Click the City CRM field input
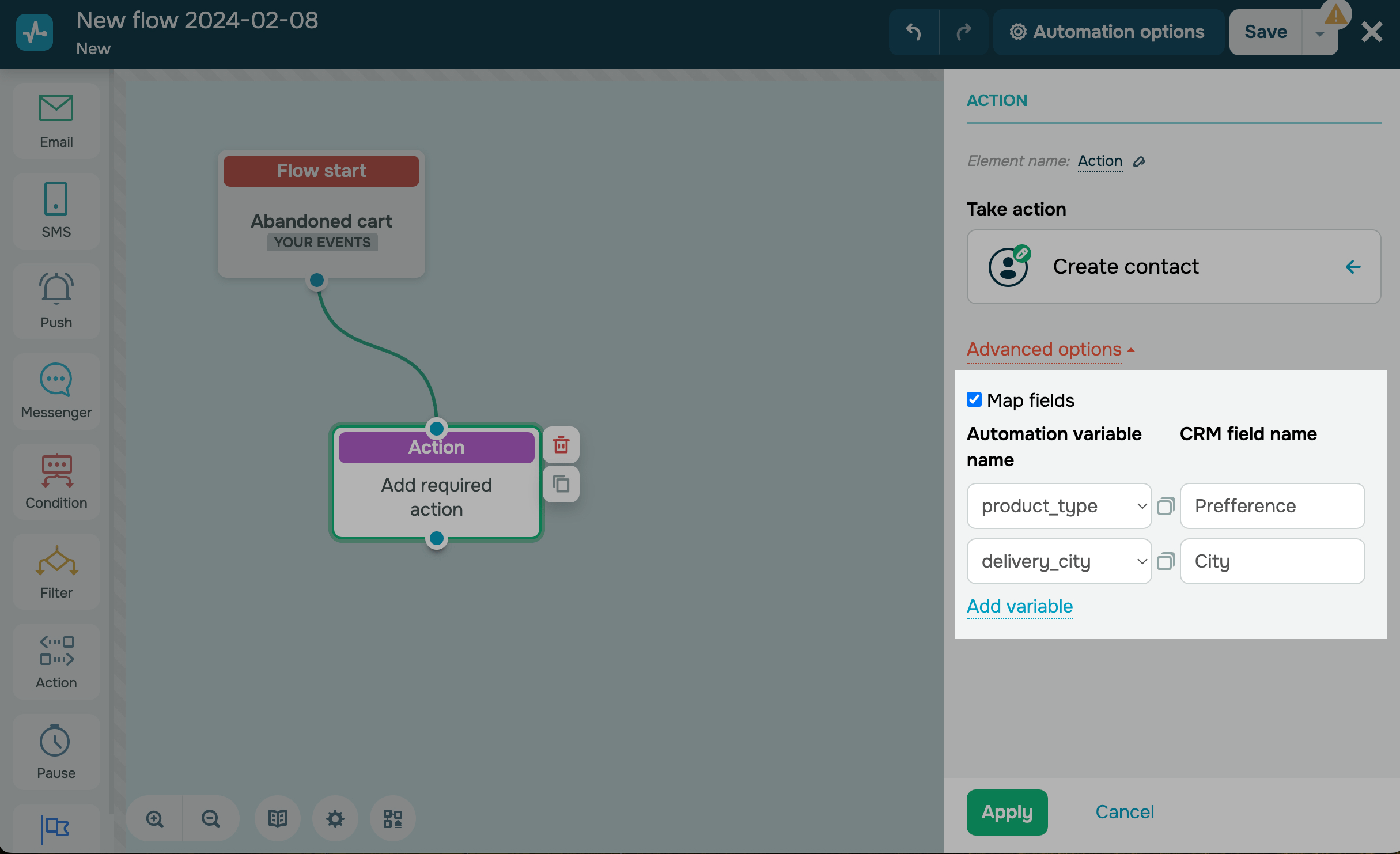The width and height of the screenshot is (1400, 854). point(1272,561)
